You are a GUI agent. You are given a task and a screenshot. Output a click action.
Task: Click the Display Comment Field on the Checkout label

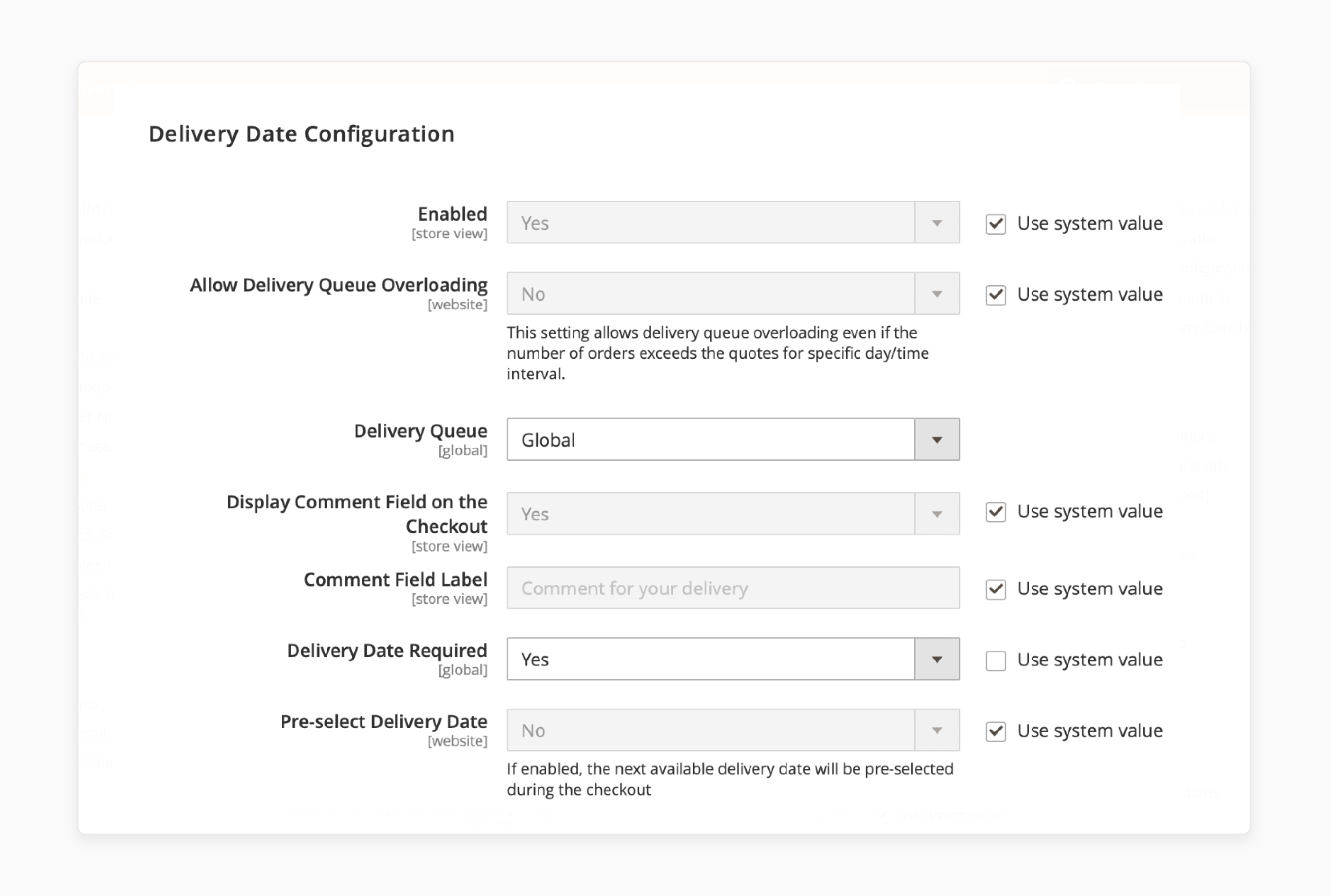tap(357, 514)
